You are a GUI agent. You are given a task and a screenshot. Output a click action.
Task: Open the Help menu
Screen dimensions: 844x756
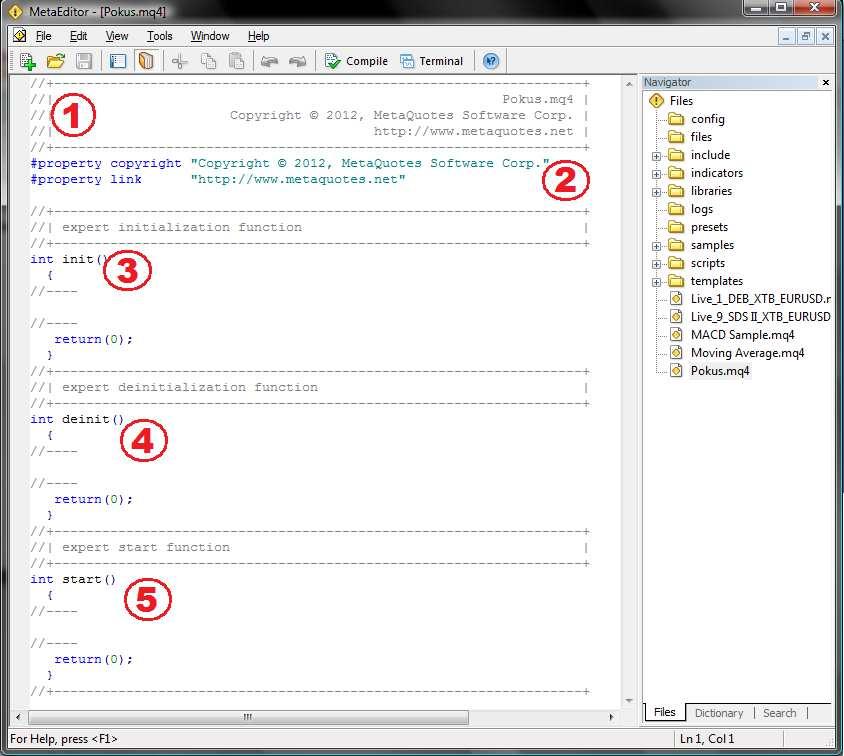click(258, 36)
